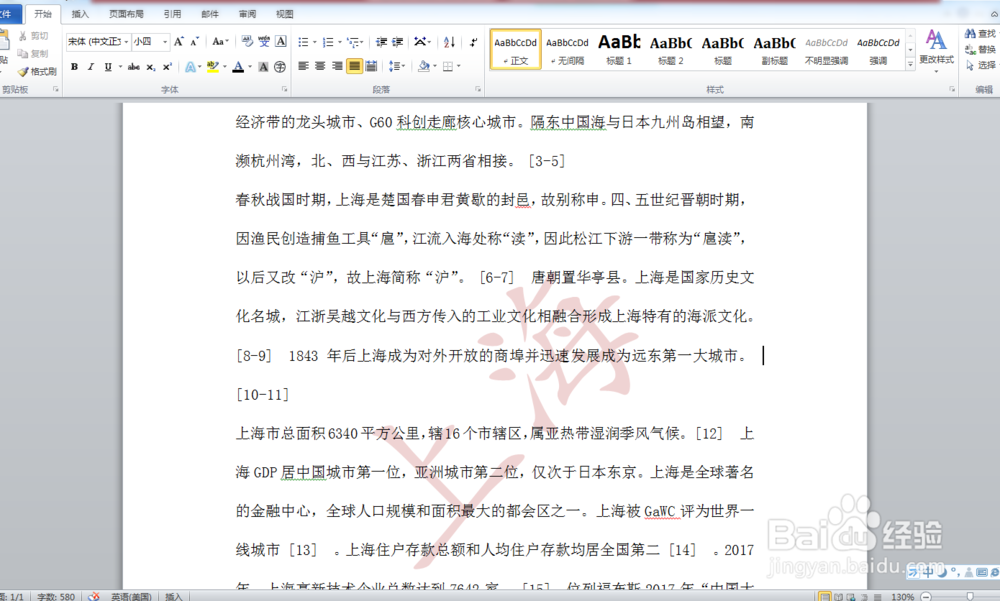
Task: Open the Find (查找) tool
Action: 981,33
